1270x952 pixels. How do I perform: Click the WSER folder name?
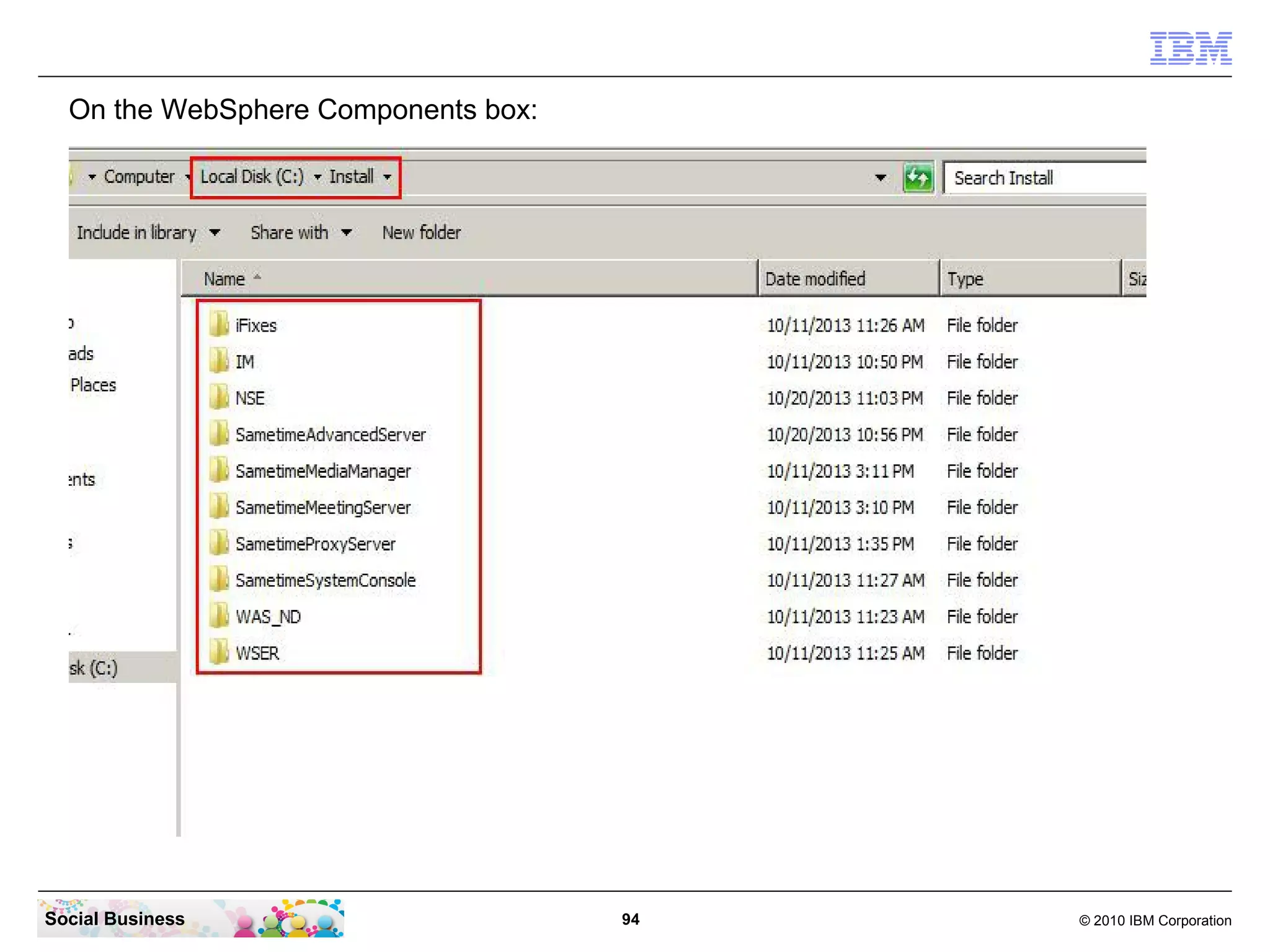coord(257,653)
